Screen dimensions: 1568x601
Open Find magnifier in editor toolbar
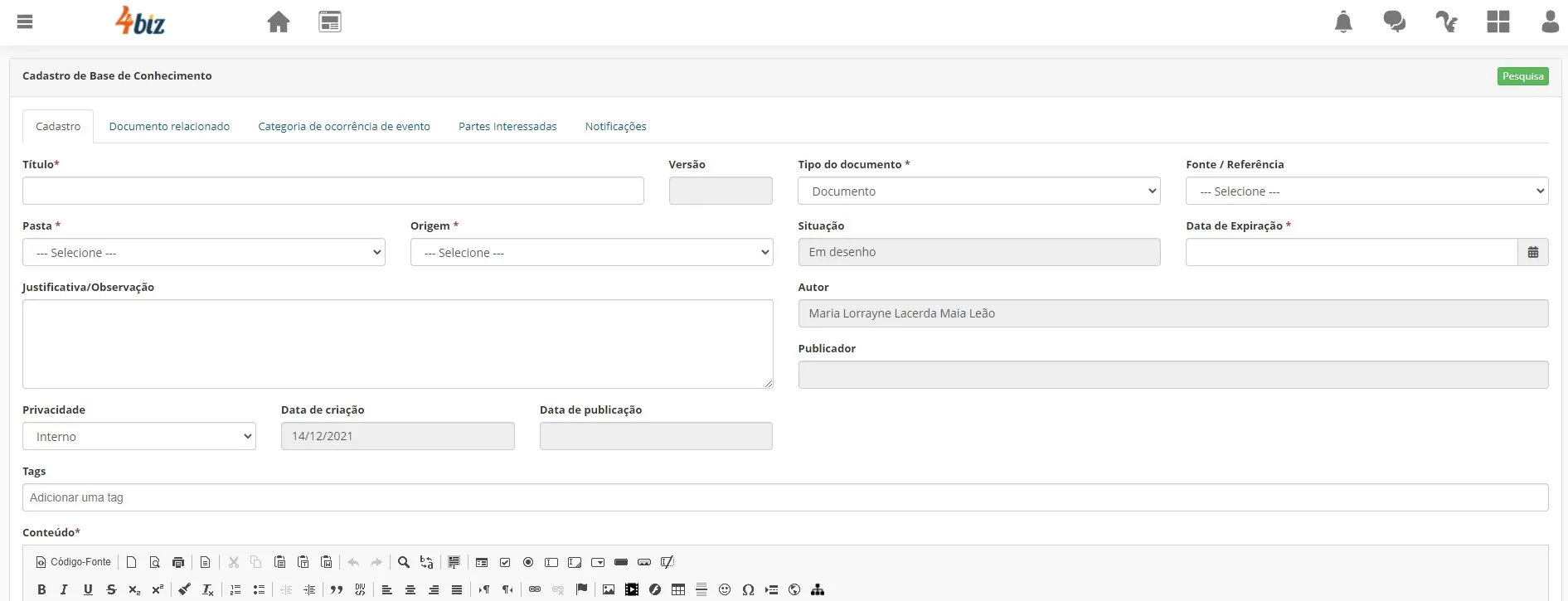[404, 562]
